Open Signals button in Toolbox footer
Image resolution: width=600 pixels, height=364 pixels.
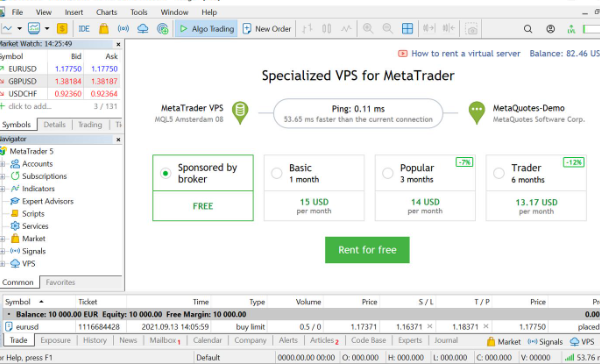point(545,342)
